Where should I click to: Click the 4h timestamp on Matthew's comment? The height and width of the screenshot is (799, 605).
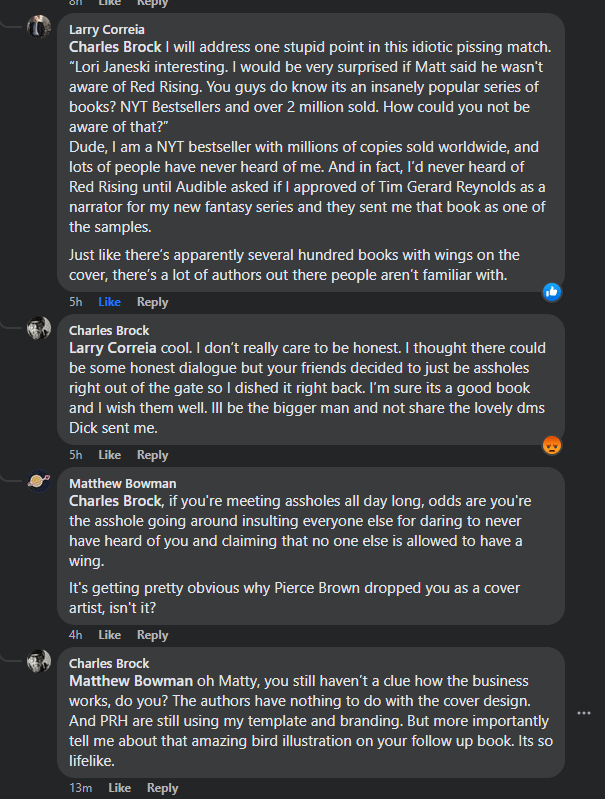click(x=76, y=635)
